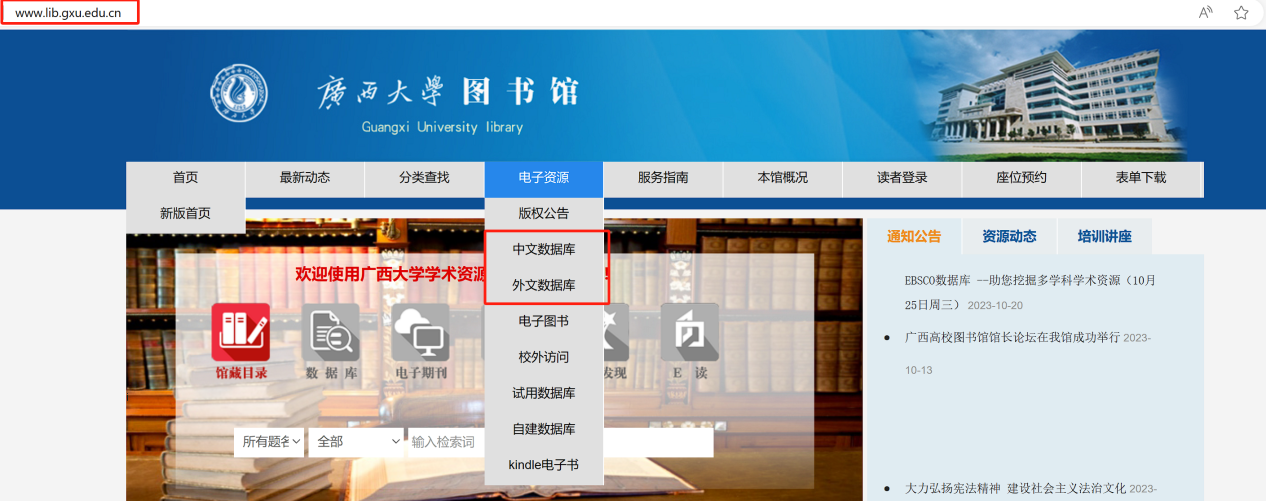Select 中文数据库 from the dropdown menu
Image resolution: width=1266 pixels, height=501 pixels.
[x=544, y=249]
